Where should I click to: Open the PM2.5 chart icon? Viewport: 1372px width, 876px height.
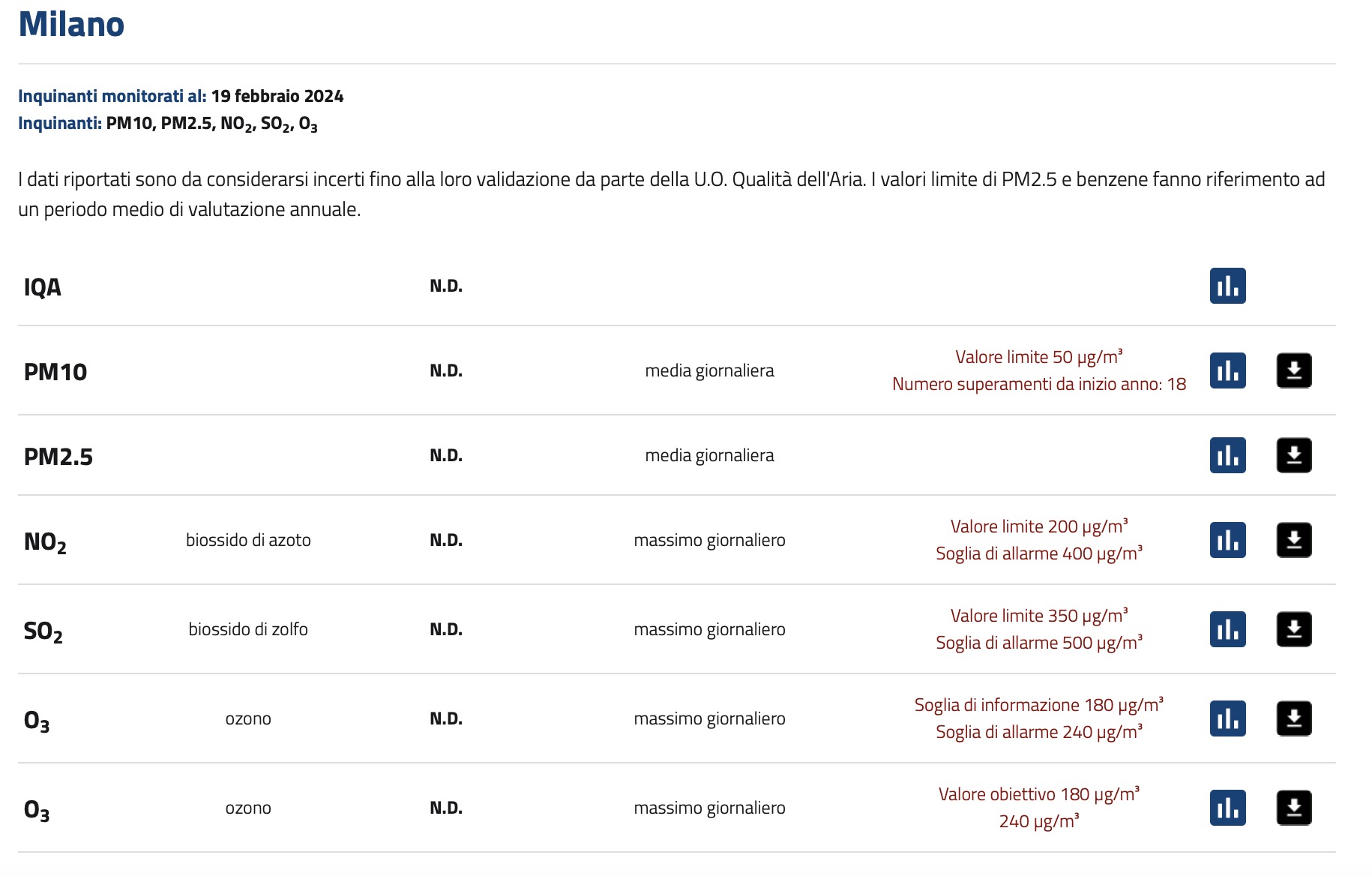pyautogui.click(x=1227, y=455)
